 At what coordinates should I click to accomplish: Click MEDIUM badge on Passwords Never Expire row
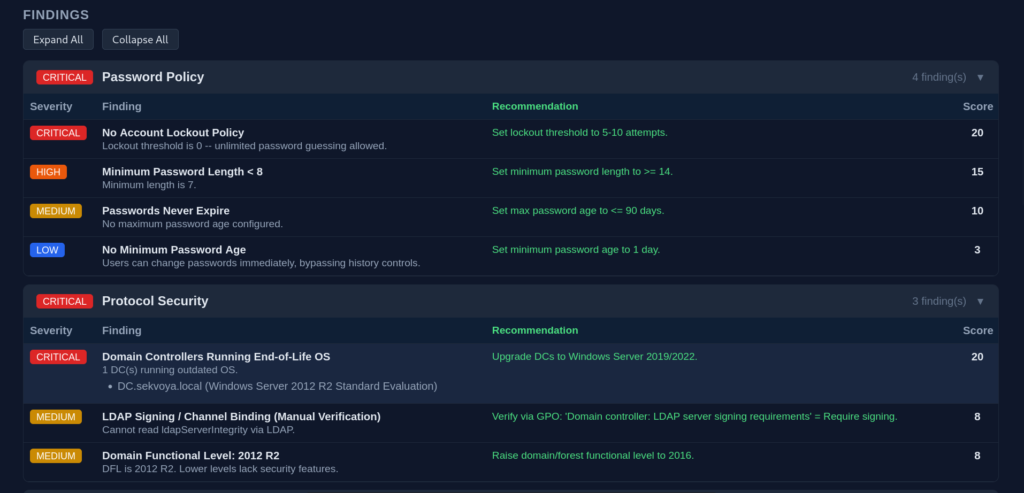56,211
